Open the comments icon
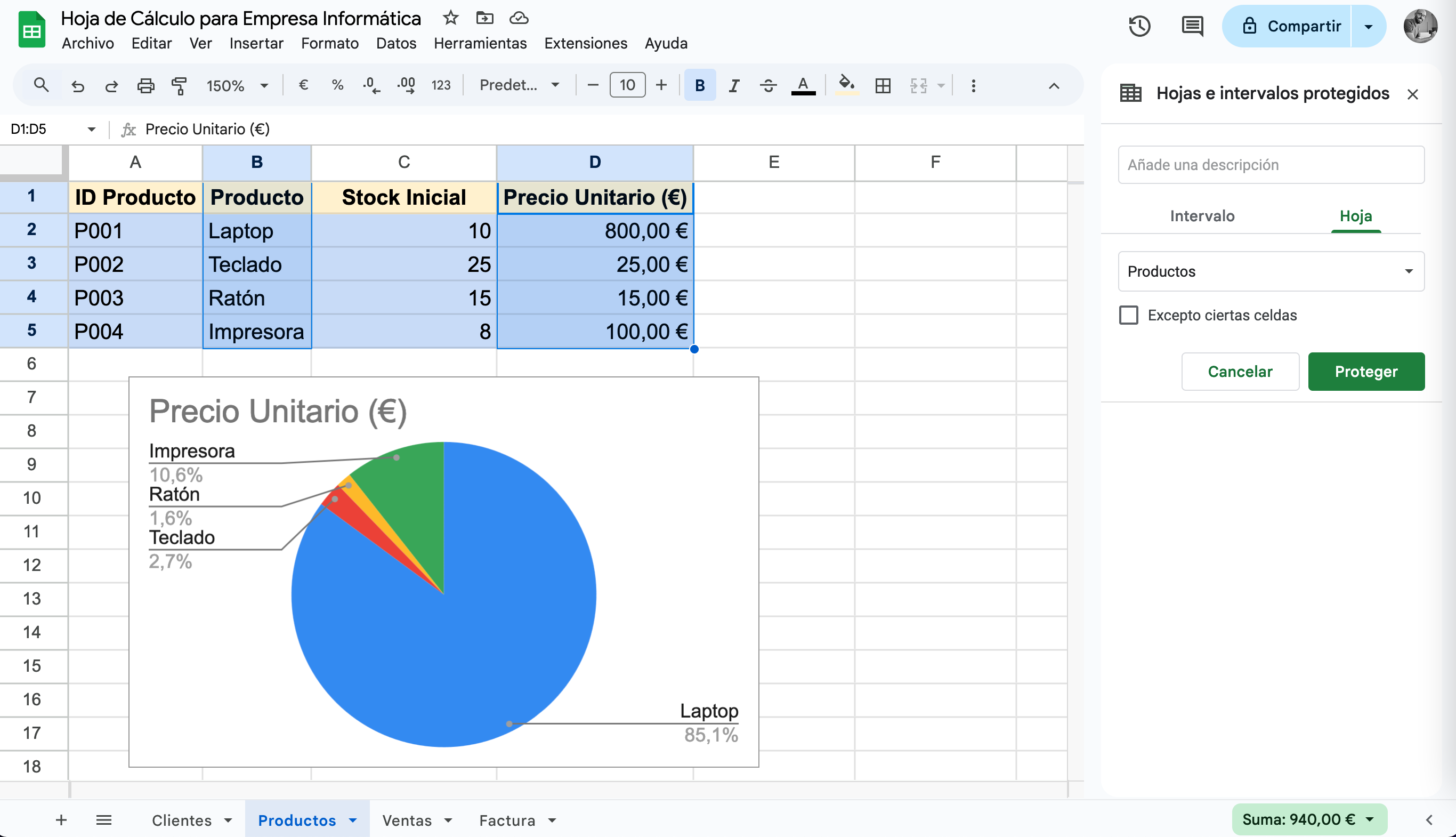Viewport: 1456px width, 837px height. tap(1192, 27)
